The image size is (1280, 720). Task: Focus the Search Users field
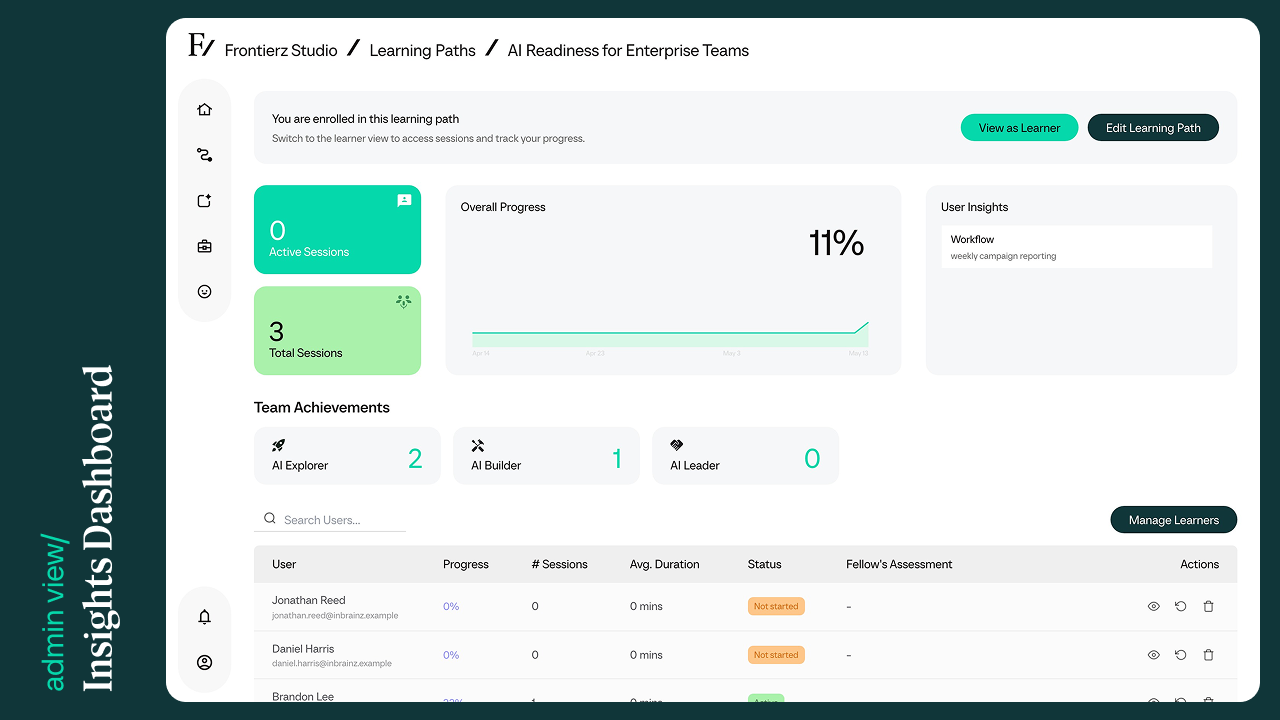click(x=330, y=520)
